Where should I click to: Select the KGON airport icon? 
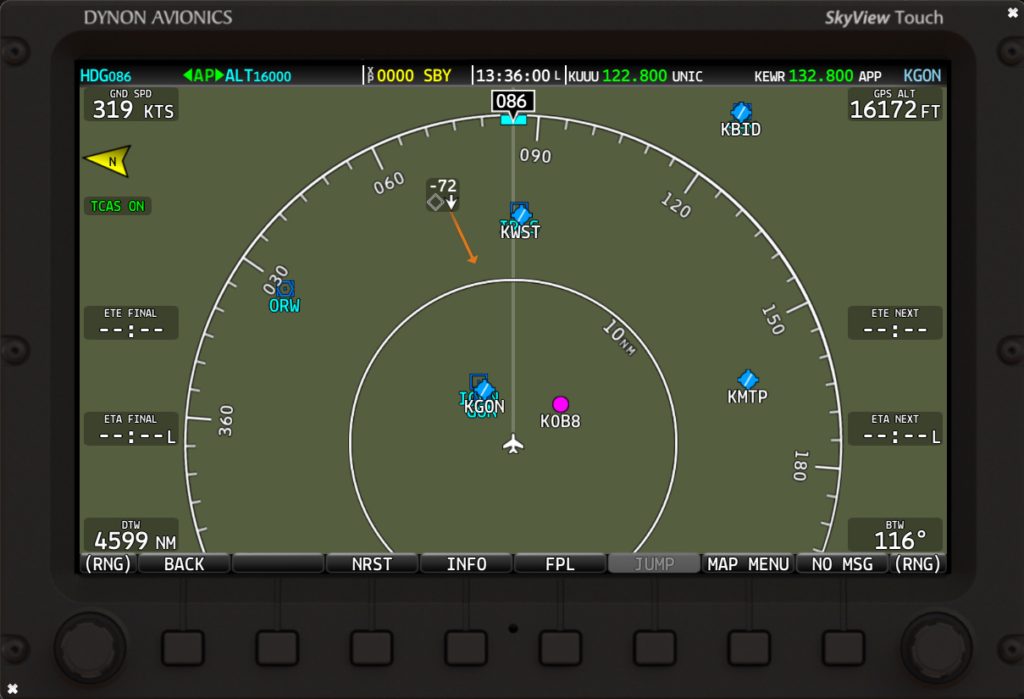pos(484,389)
